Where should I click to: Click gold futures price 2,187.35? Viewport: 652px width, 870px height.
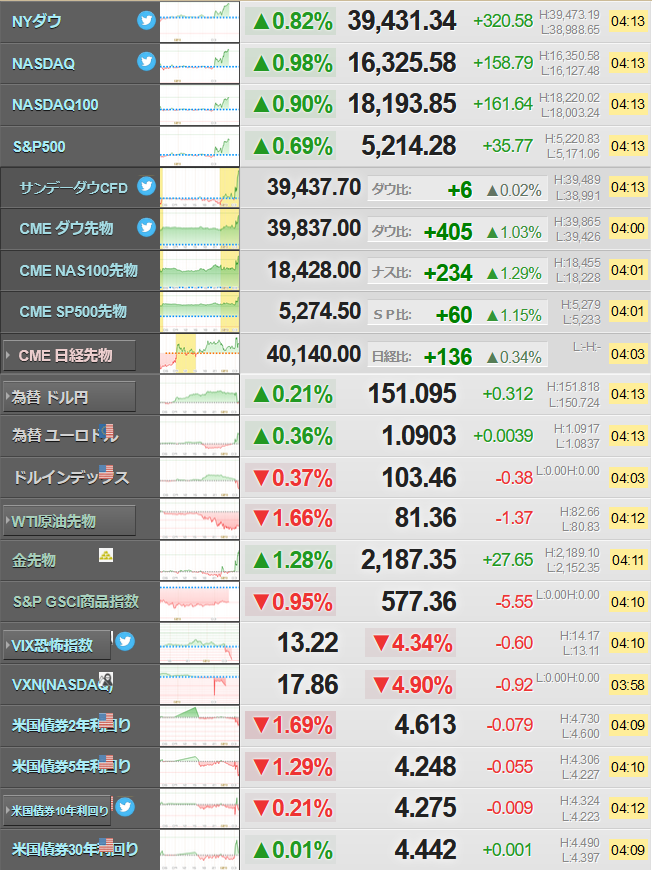pos(408,560)
